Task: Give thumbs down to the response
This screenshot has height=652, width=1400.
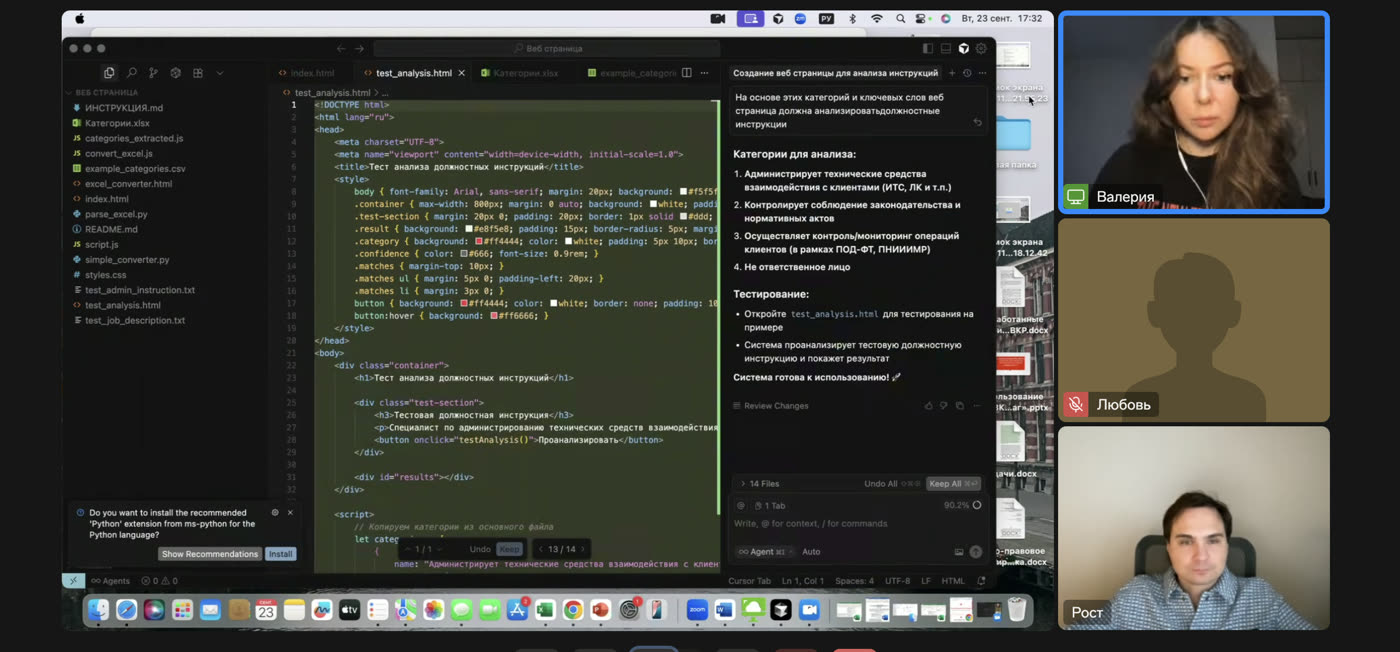Action: [943, 406]
